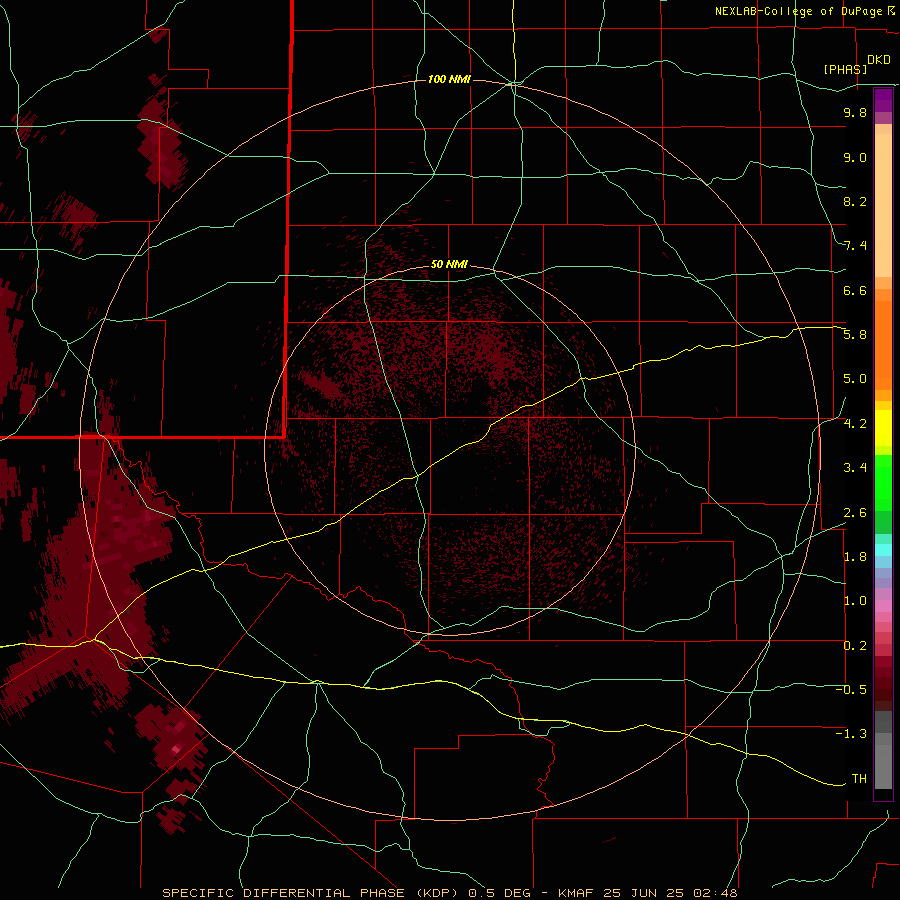Select the 1.8 value on the color scale
This screenshot has width=900, height=900.
(855, 557)
